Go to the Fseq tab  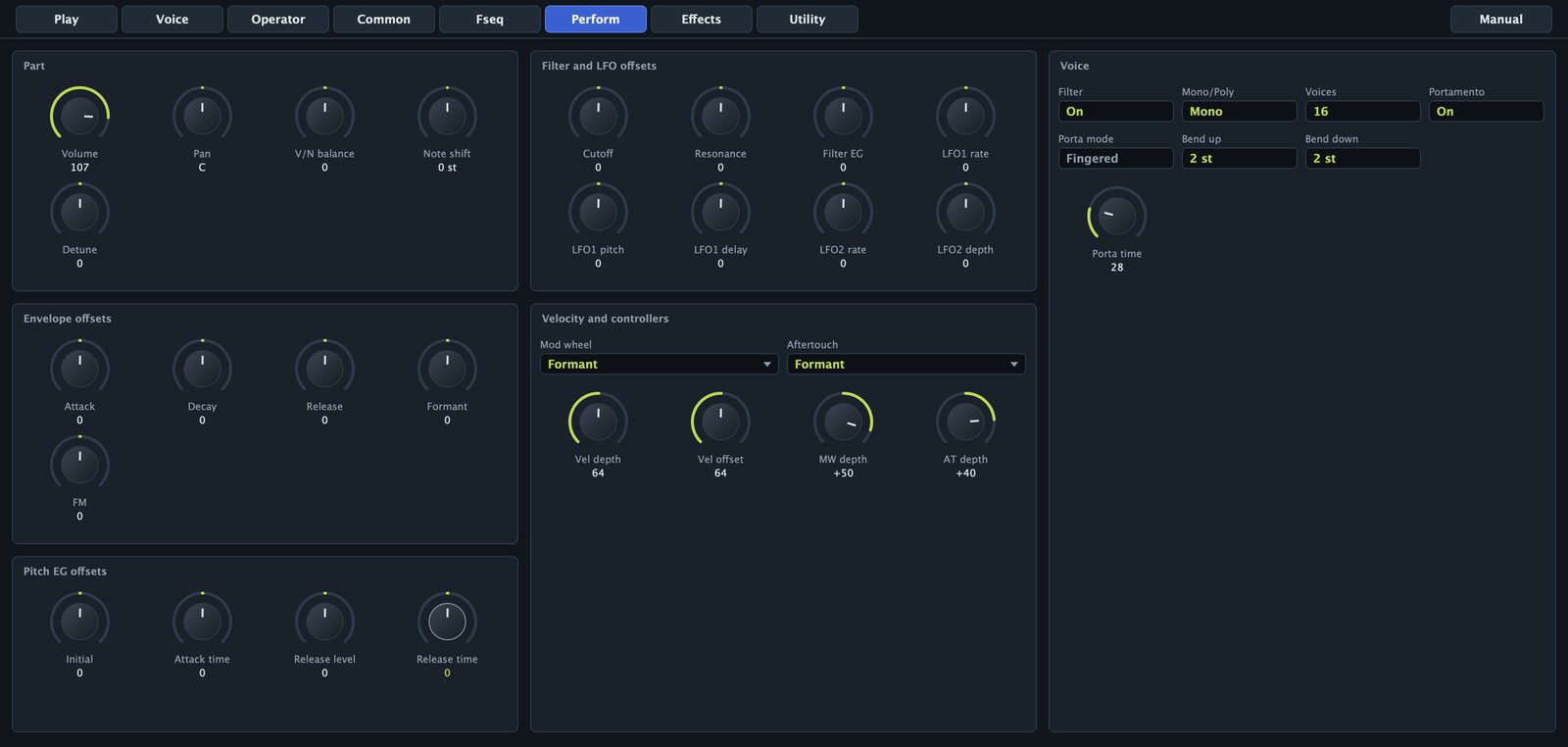click(490, 19)
